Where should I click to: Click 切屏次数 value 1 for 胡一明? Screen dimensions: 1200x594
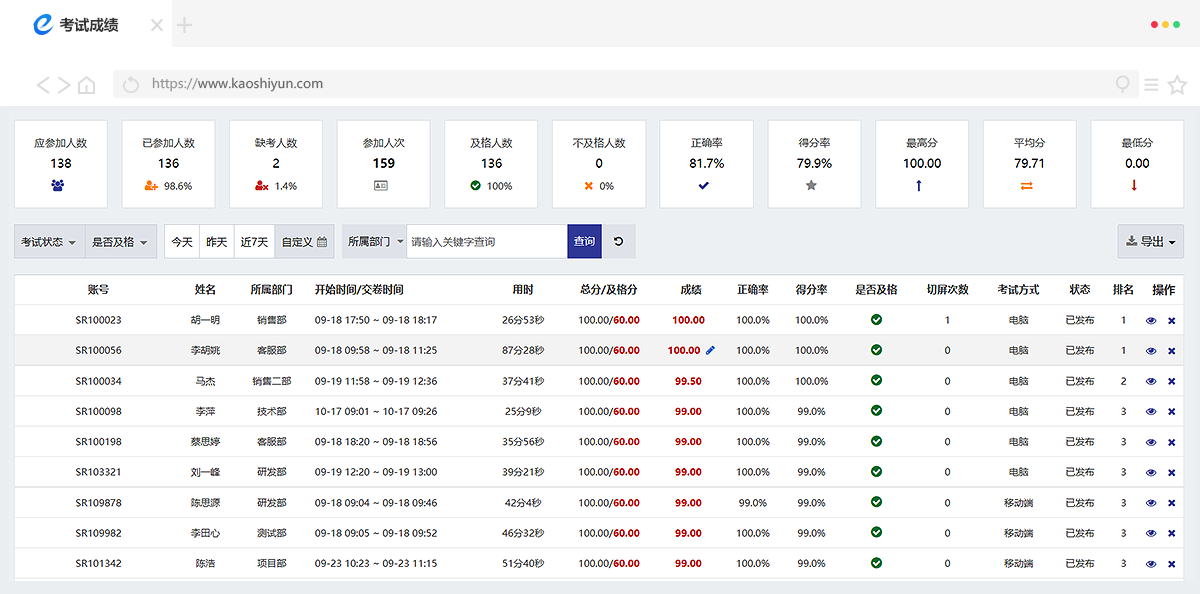(x=948, y=321)
